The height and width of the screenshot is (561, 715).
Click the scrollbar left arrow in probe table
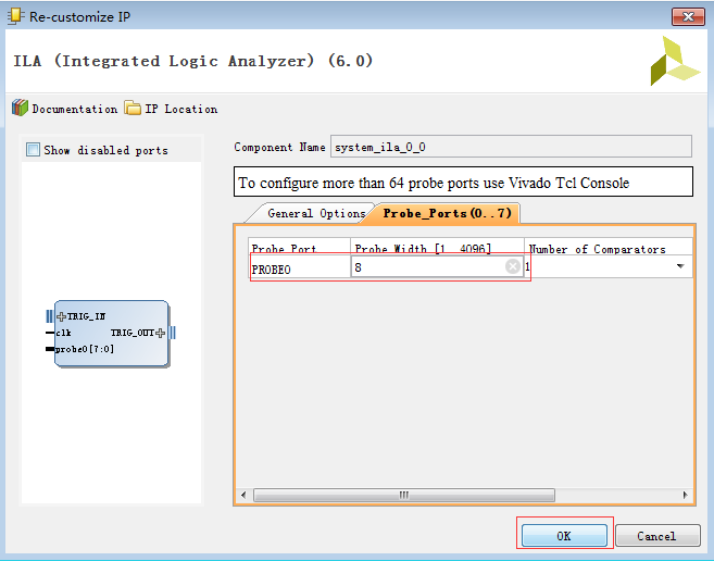244,495
